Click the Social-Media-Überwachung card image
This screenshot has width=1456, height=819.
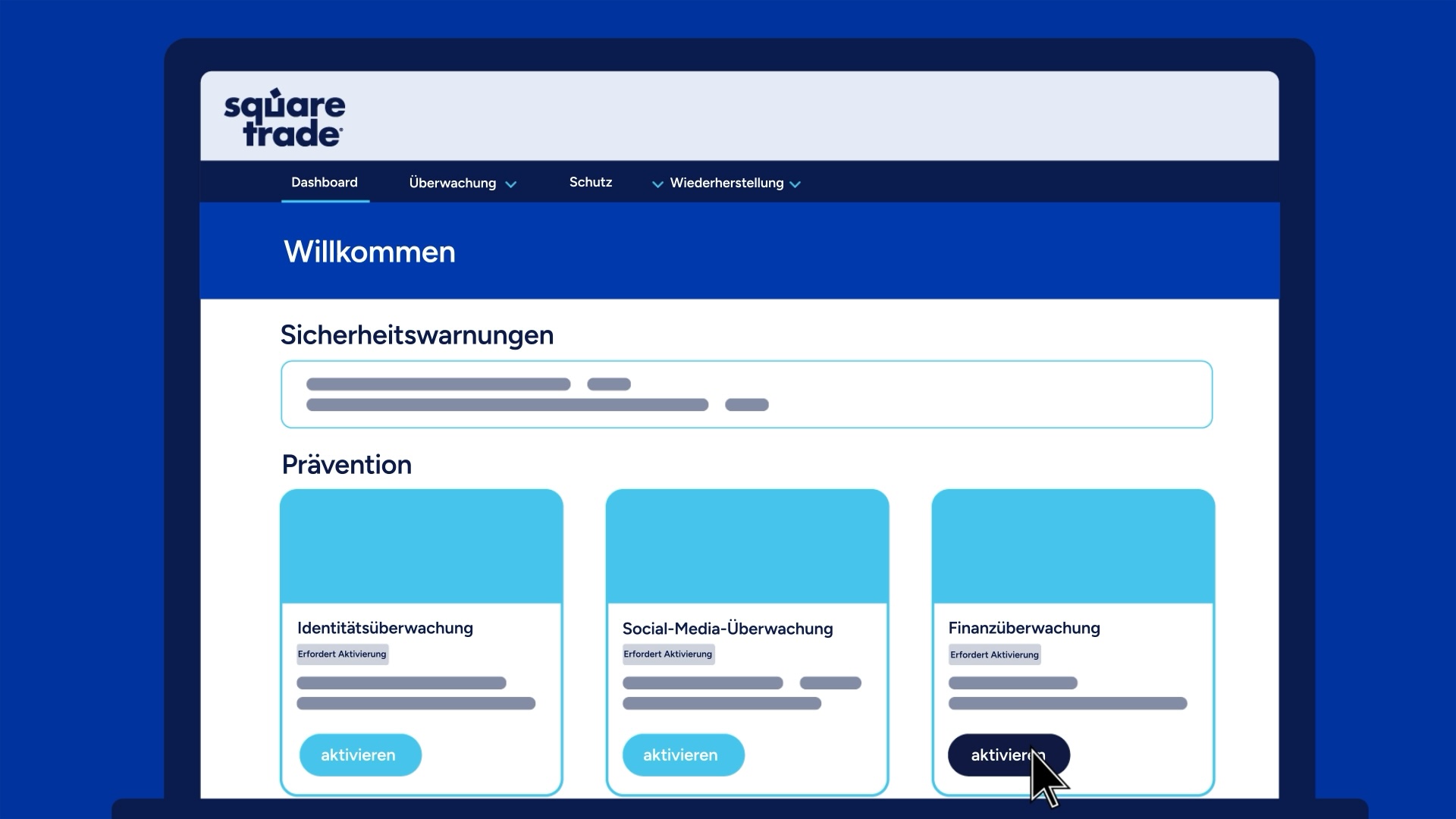pyautogui.click(x=748, y=546)
